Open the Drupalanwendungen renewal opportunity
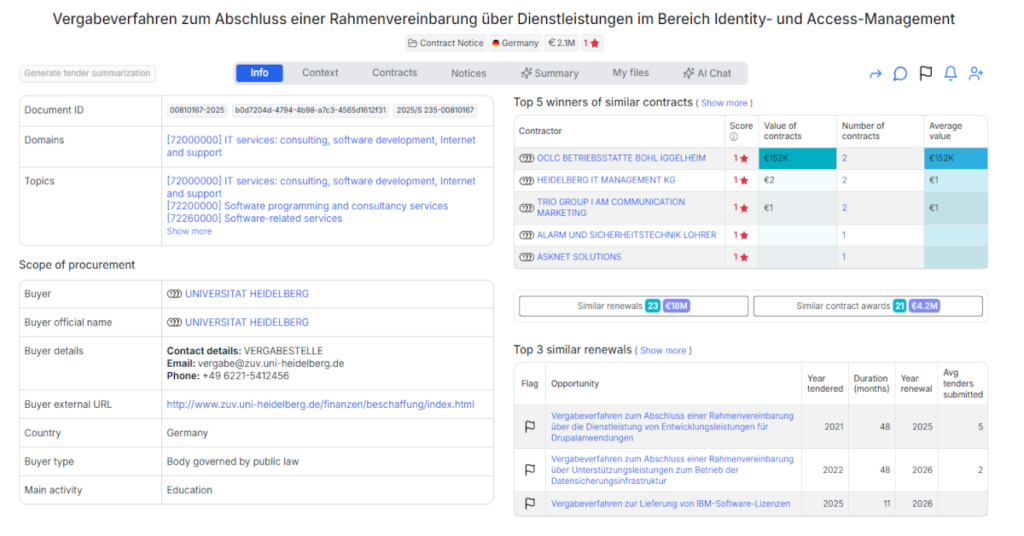The height and width of the screenshot is (536, 1024). click(x=672, y=427)
